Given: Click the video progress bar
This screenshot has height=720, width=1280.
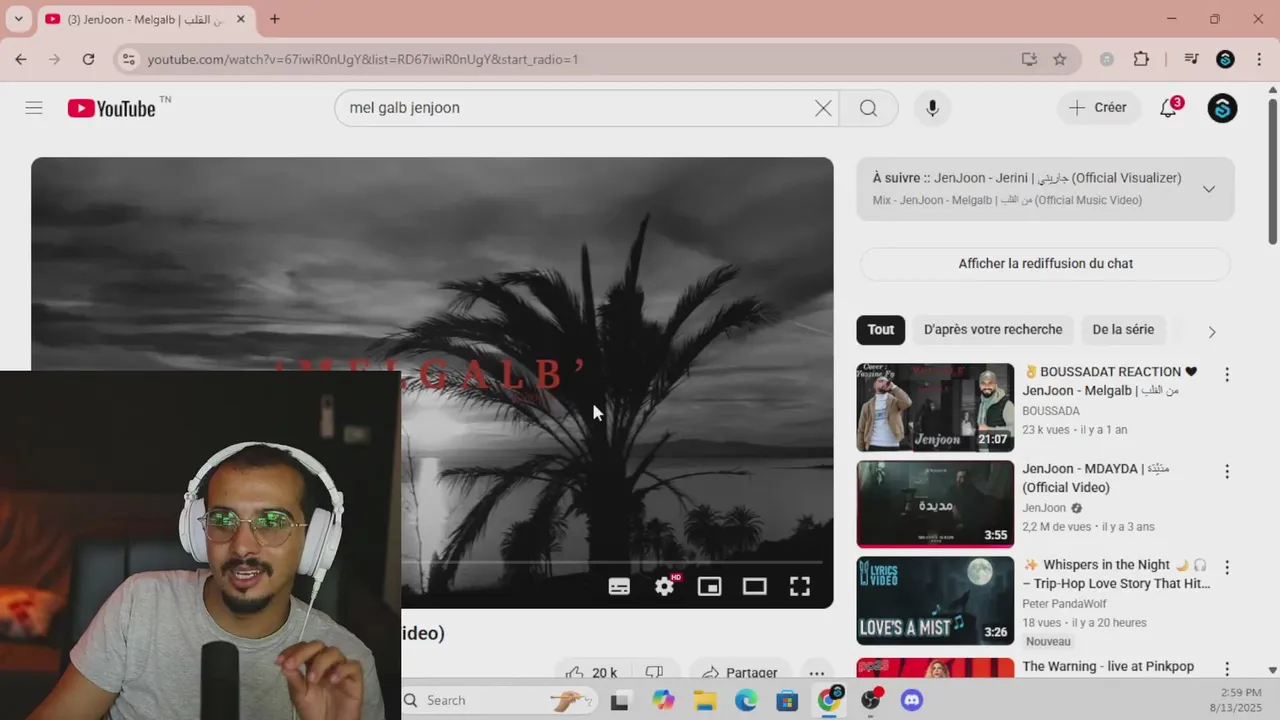Looking at the screenshot, I should tap(613, 561).
